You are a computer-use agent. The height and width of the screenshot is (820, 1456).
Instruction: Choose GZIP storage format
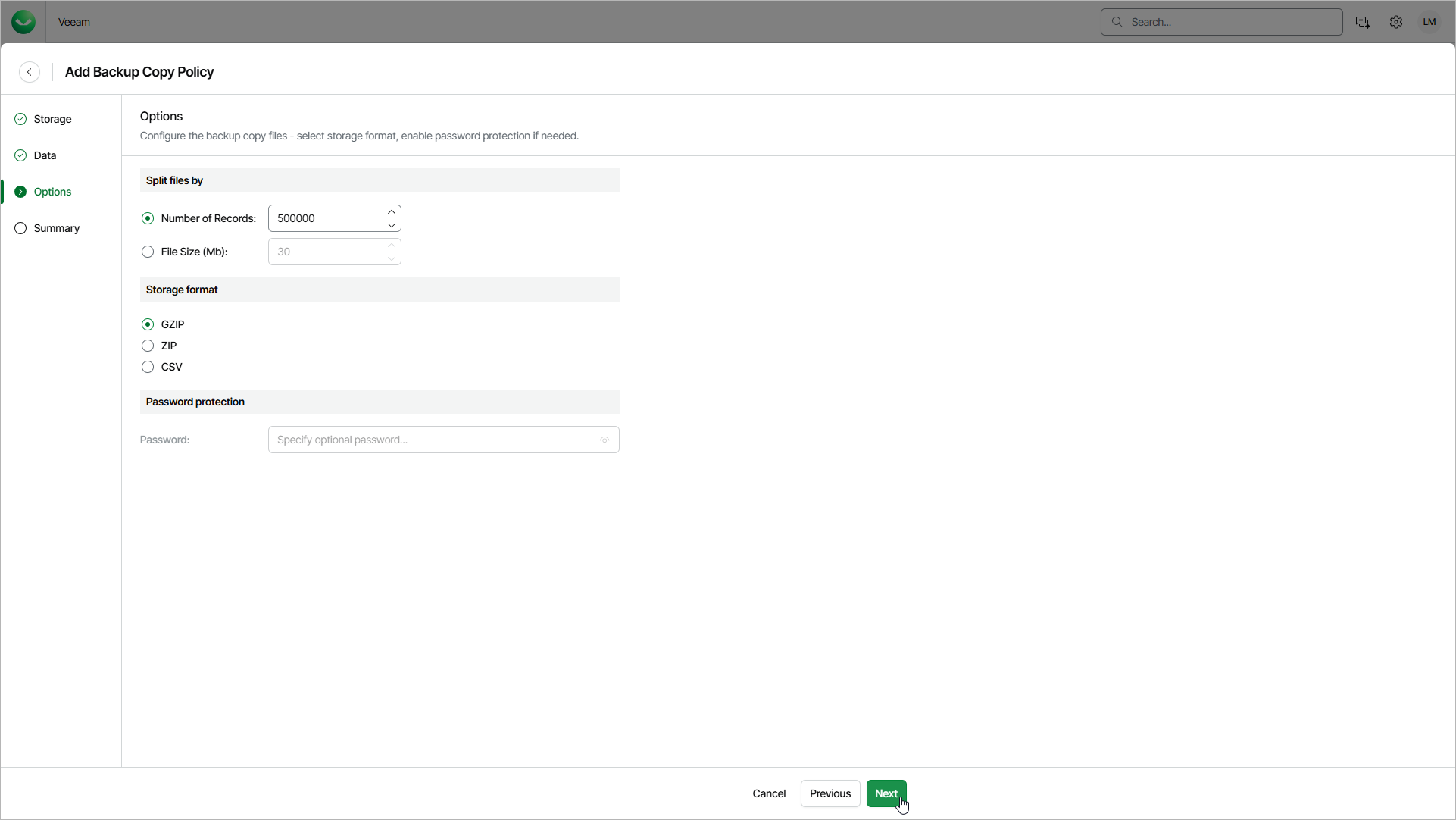pos(148,324)
